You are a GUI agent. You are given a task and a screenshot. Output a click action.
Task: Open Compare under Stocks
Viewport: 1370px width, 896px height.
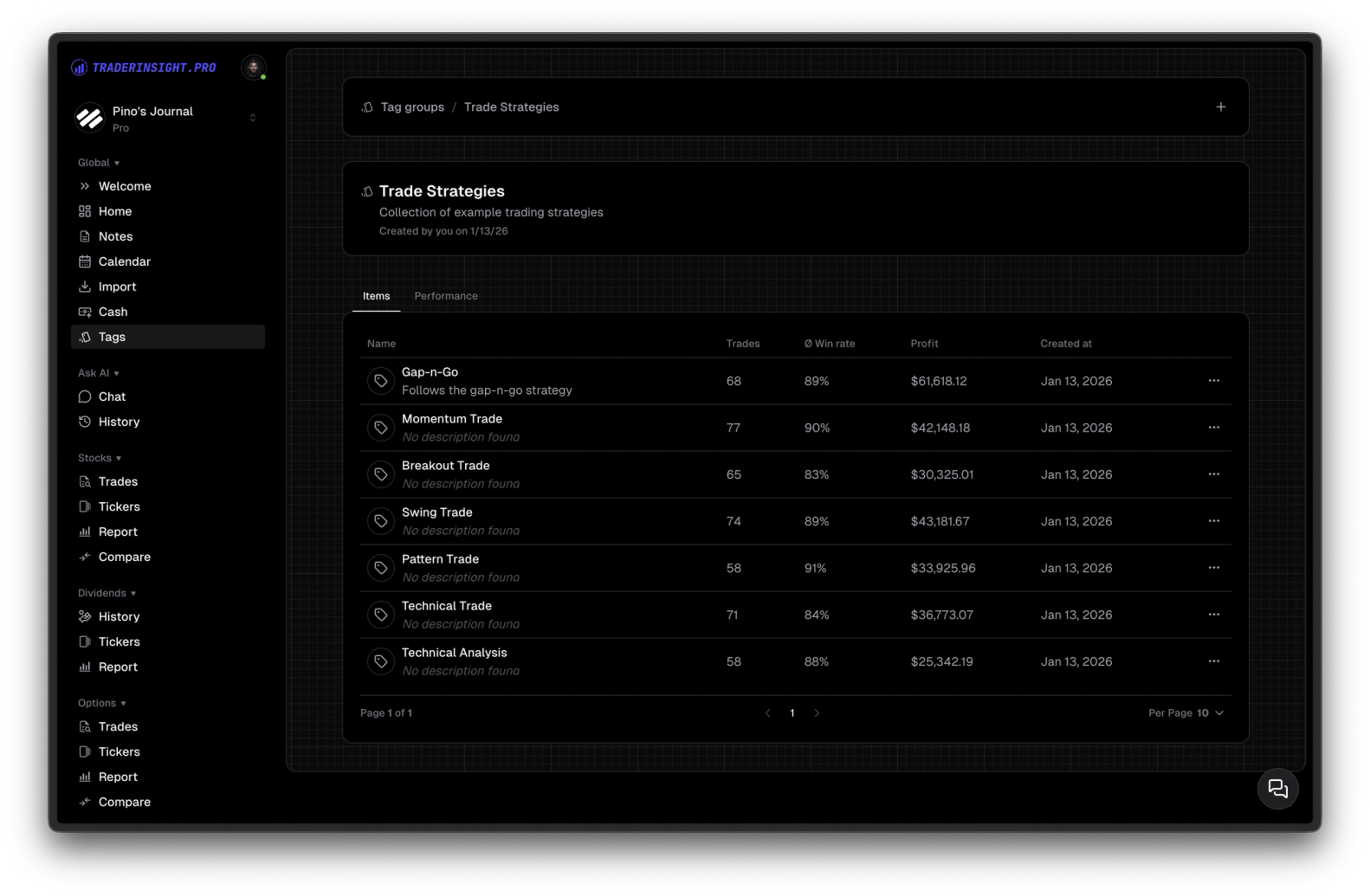click(x=168, y=557)
